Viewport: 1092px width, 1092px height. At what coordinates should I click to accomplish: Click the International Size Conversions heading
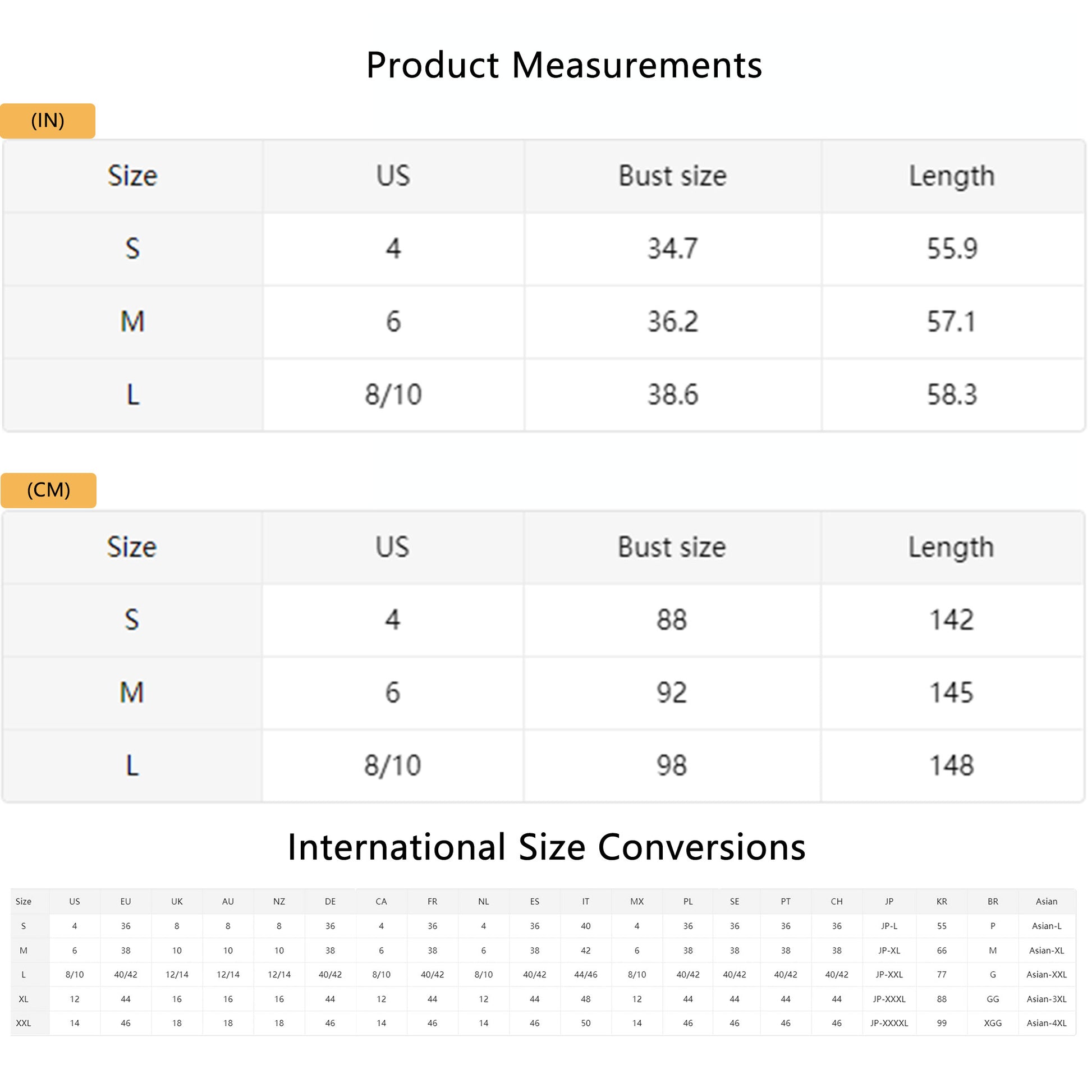(x=546, y=847)
